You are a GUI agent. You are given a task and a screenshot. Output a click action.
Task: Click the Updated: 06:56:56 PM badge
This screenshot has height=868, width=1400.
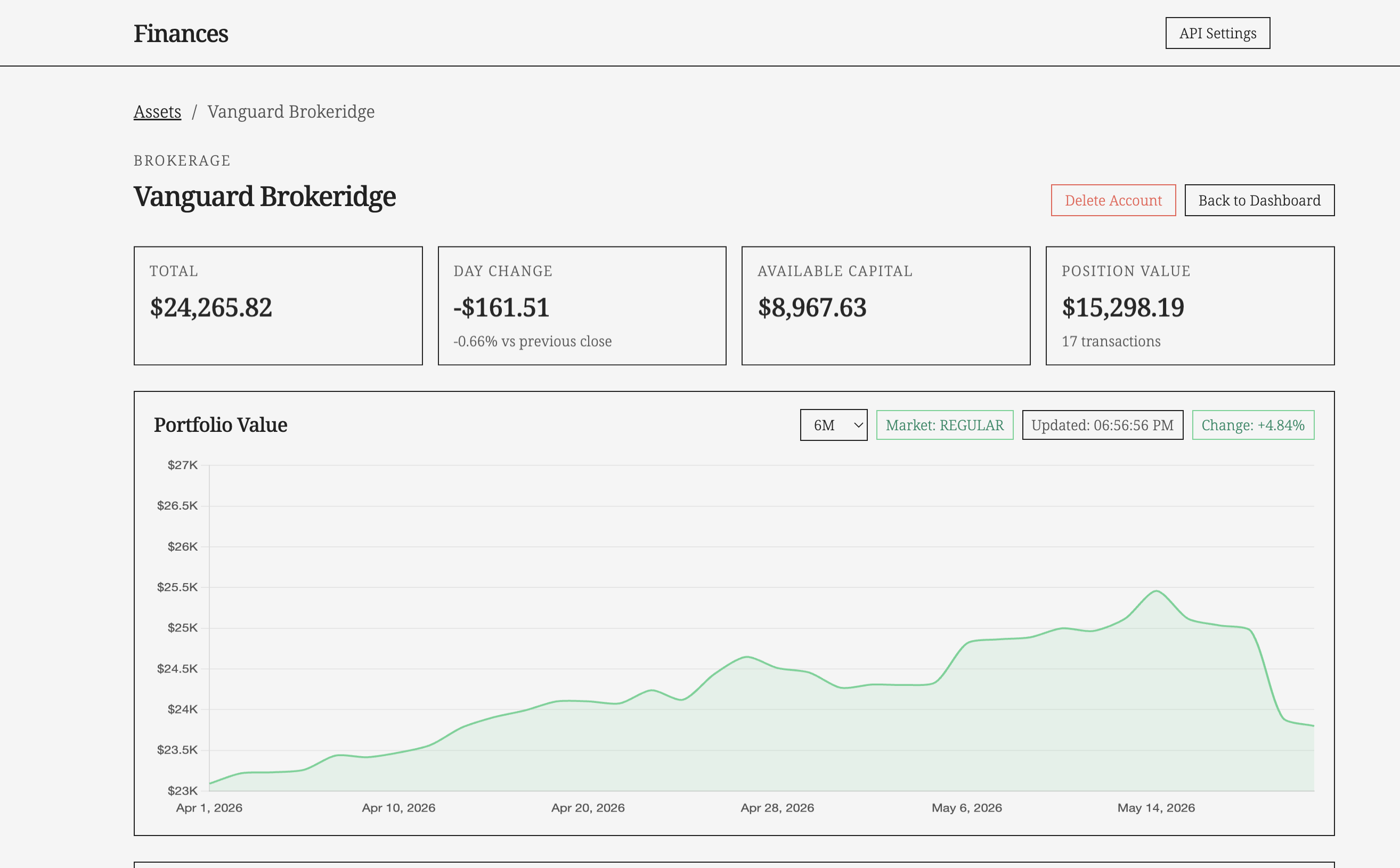tap(1103, 425)
